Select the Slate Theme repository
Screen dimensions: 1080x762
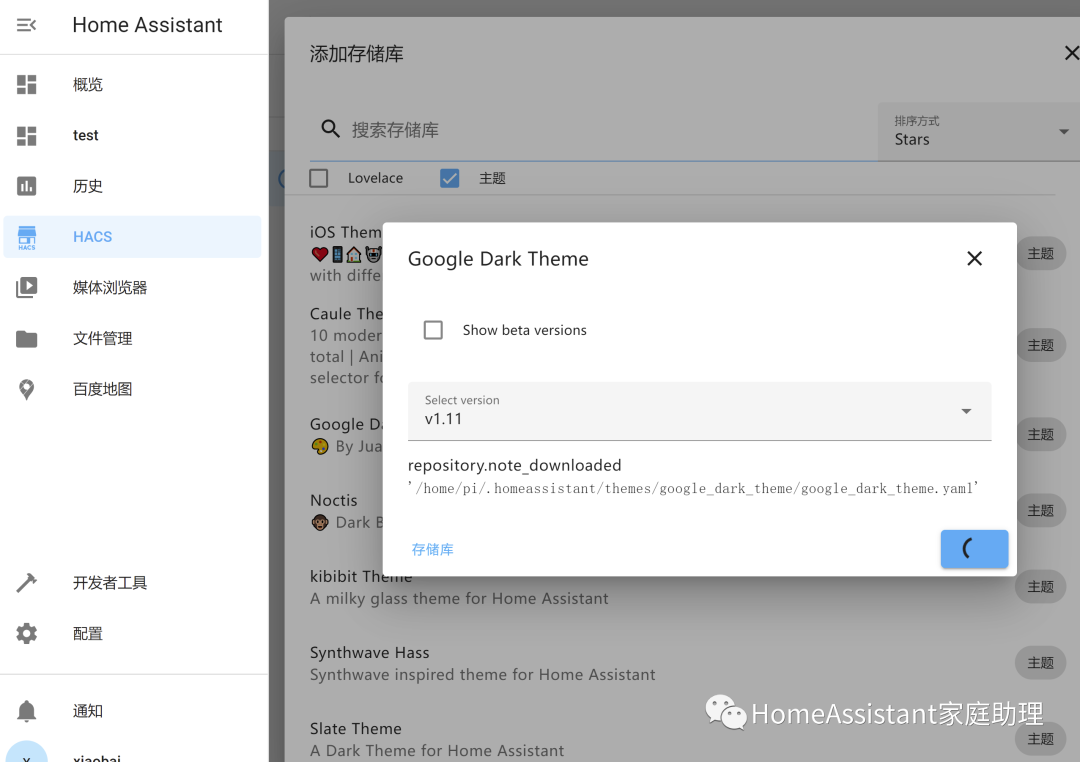(682, 739)
